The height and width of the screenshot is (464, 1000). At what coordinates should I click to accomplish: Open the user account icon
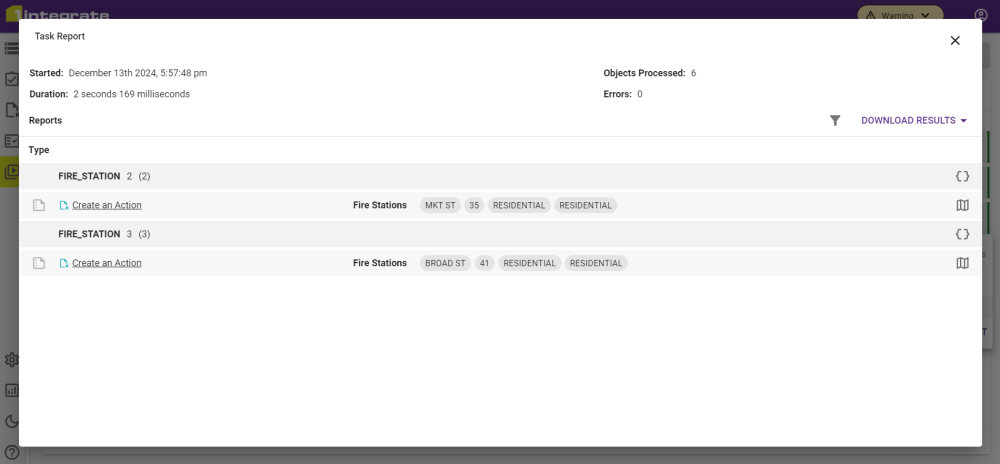(x=981, y=15)
